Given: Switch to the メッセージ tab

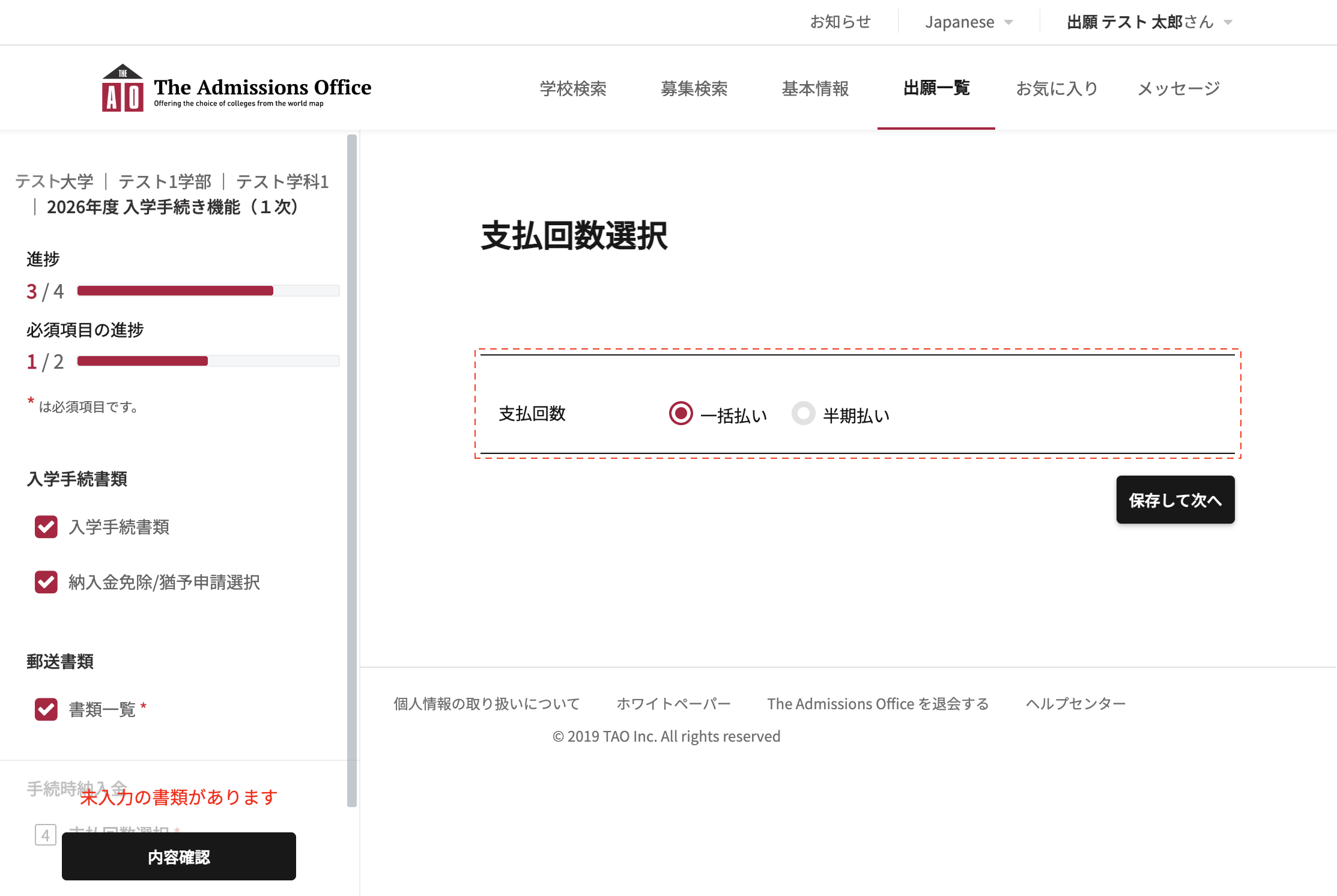Looking at the screenshot, I should [x=1178, y=88].
